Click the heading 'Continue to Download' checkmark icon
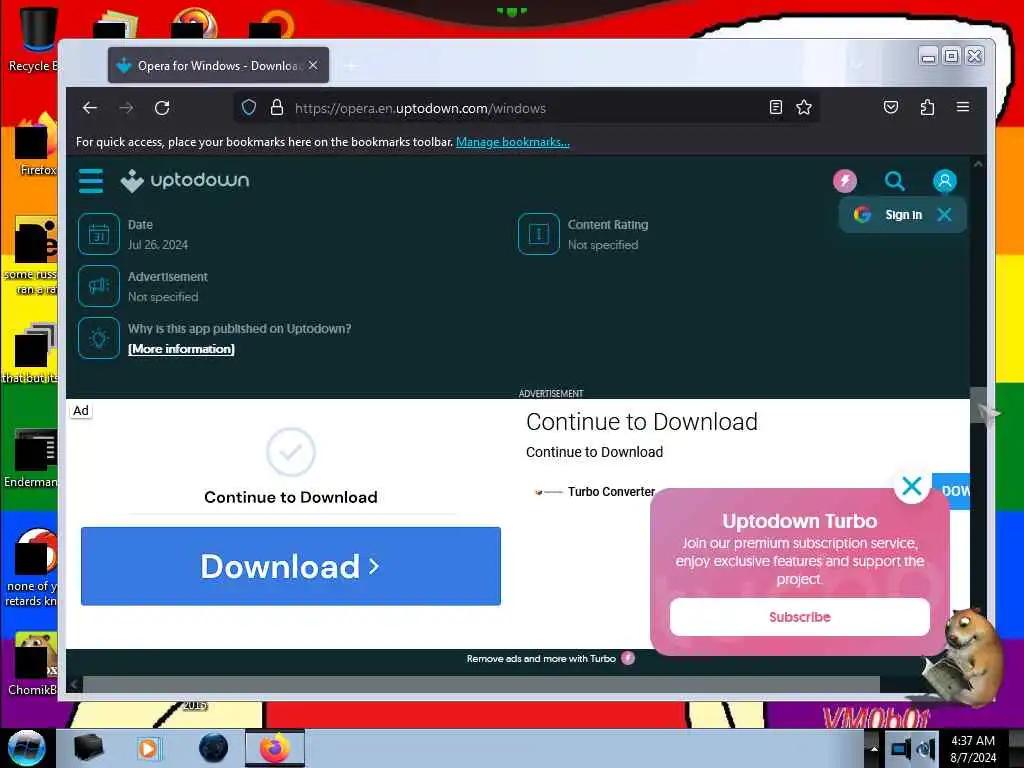The height and width of the screenshot is (768, 1024). (291, 452)
